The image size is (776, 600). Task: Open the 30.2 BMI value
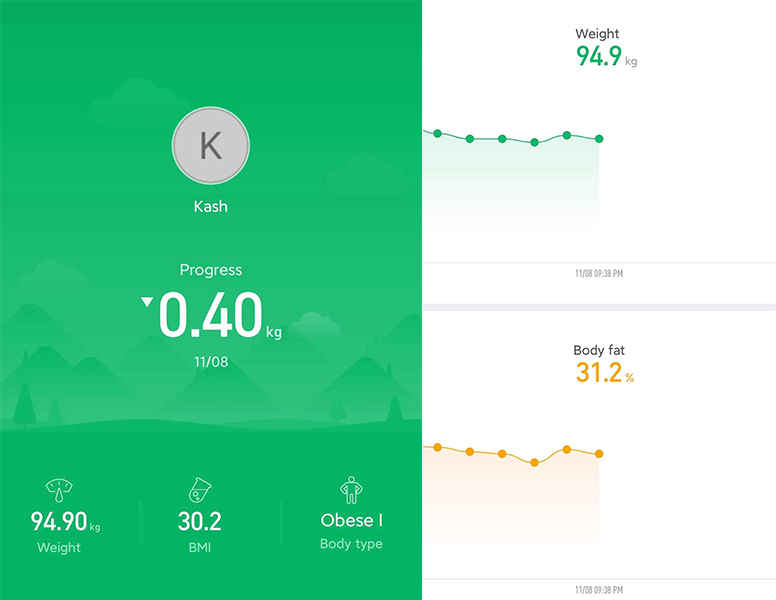tap(200, 521)
